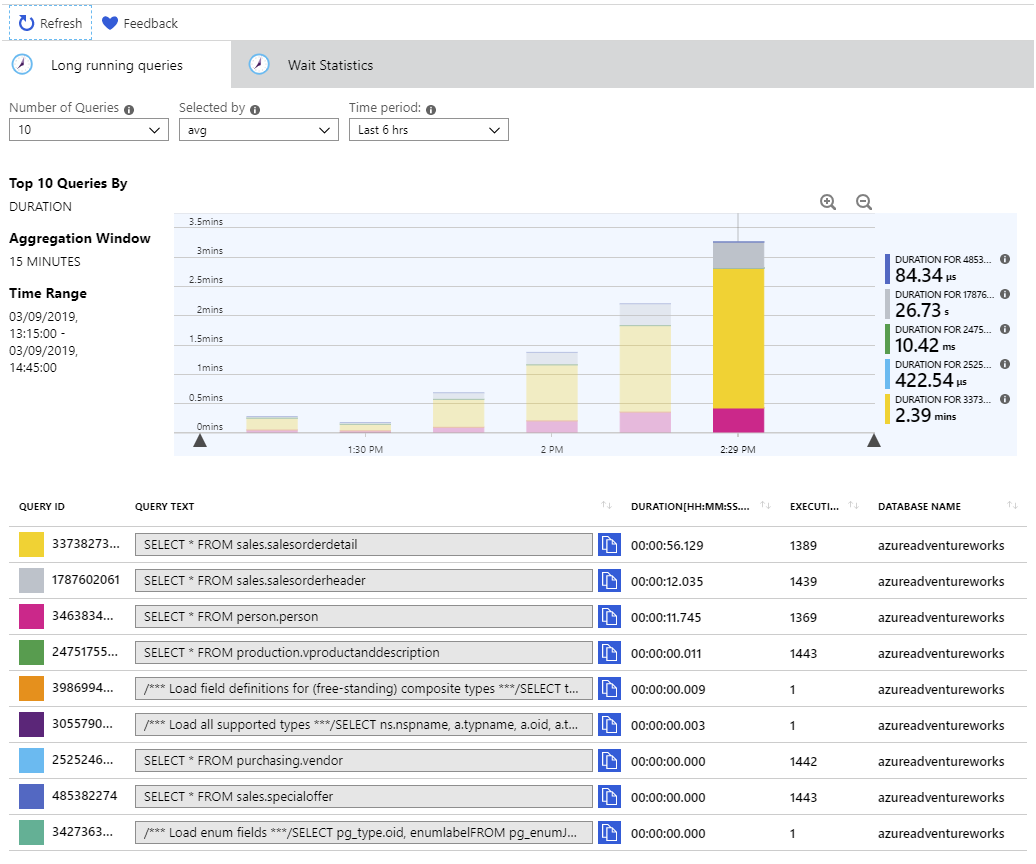Click query ID 1787602061
1036x864 pixels.
pyautogui.click(x=86, y=579)
